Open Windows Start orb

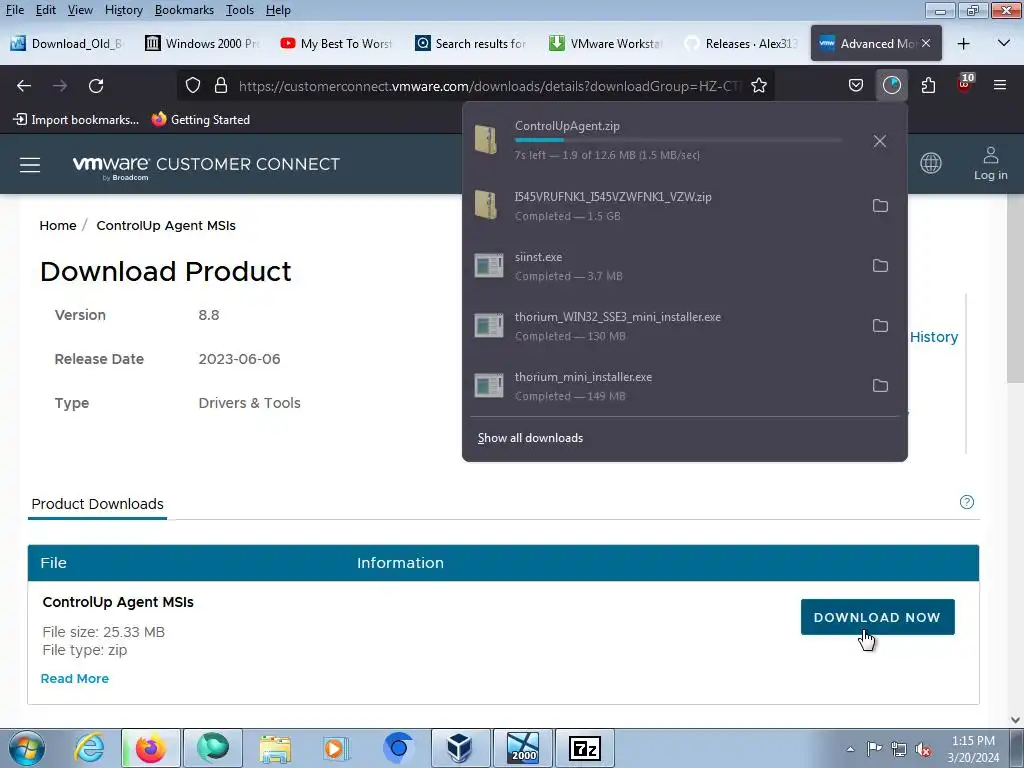click(x=27, y=748)
